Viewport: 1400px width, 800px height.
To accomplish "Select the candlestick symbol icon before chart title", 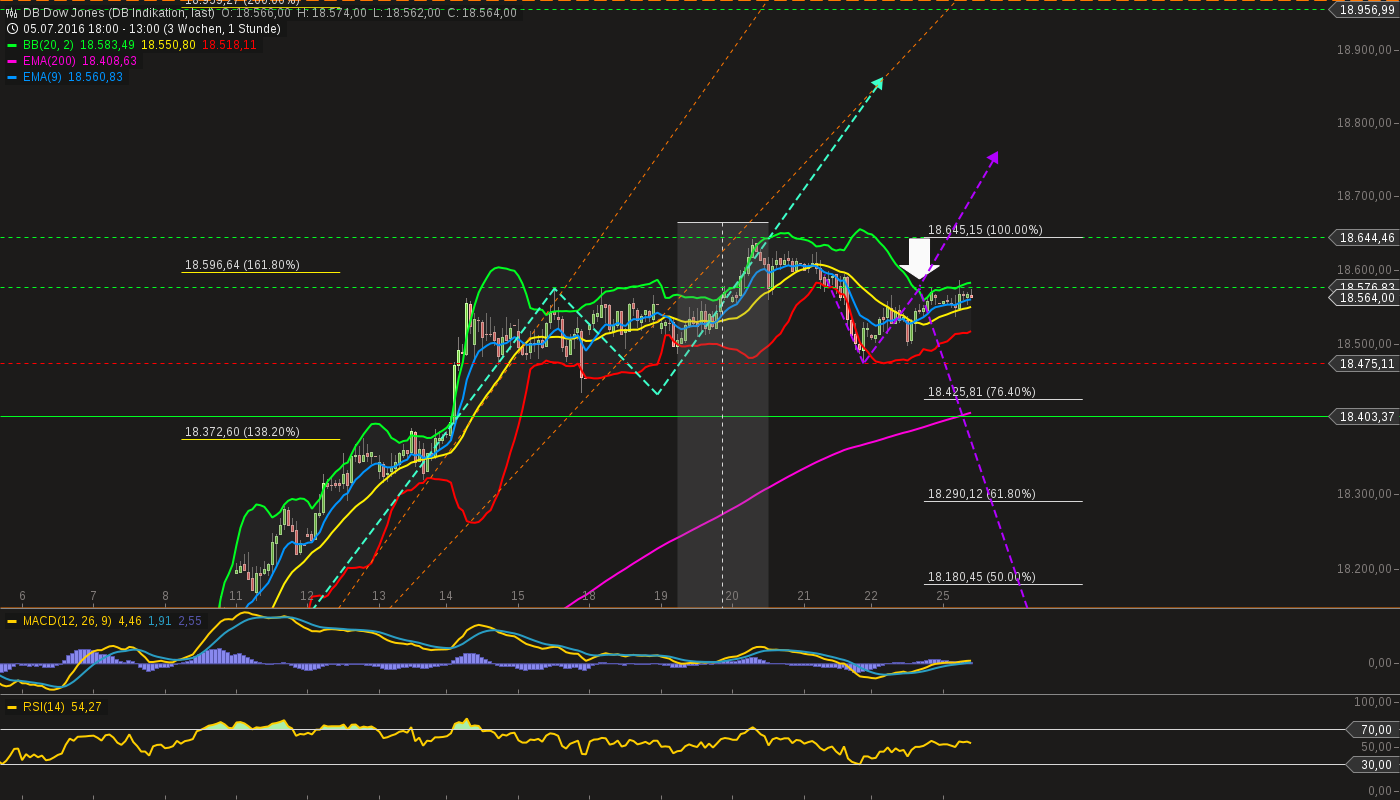I will 11,13.
